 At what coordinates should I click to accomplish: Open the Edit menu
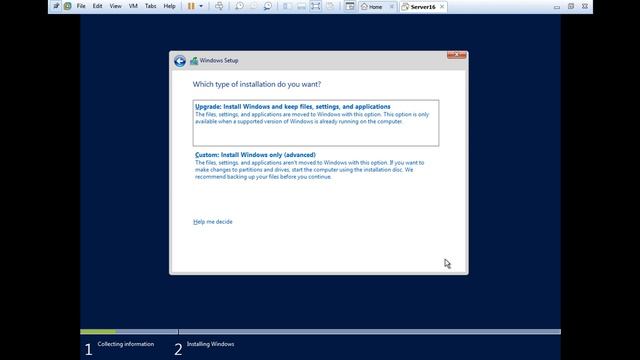[97, 6]
